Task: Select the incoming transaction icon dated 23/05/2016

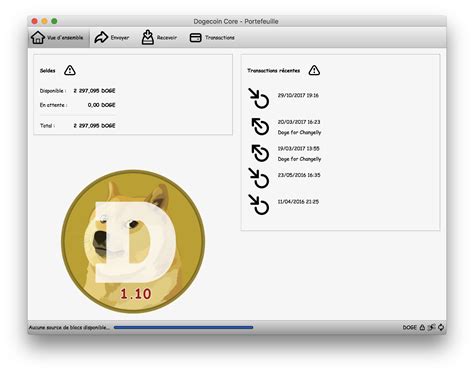Action: point(259,178)
